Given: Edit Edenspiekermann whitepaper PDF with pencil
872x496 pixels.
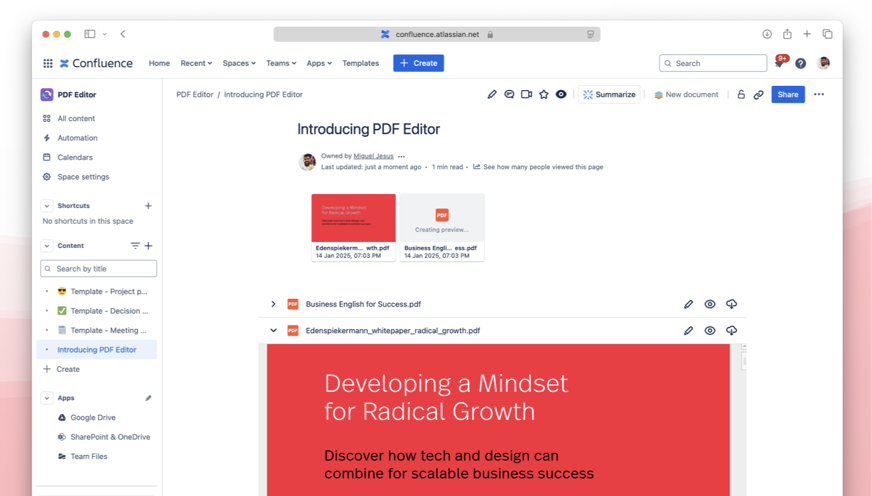Looking at the screenshot, I should point(688,330).
